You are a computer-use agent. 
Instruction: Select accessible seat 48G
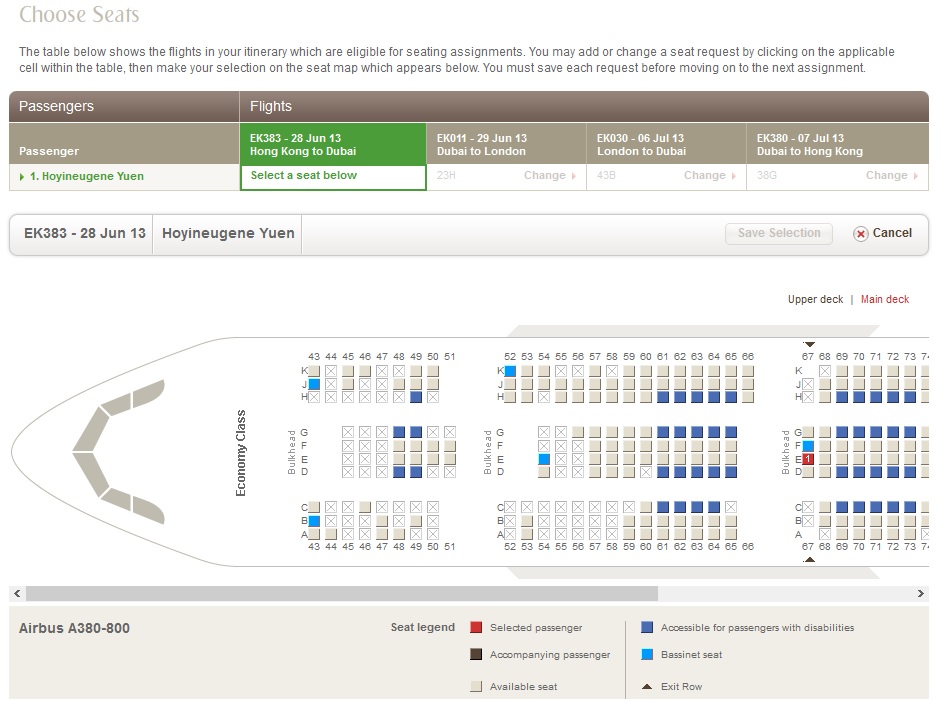[x=399, y=433]
